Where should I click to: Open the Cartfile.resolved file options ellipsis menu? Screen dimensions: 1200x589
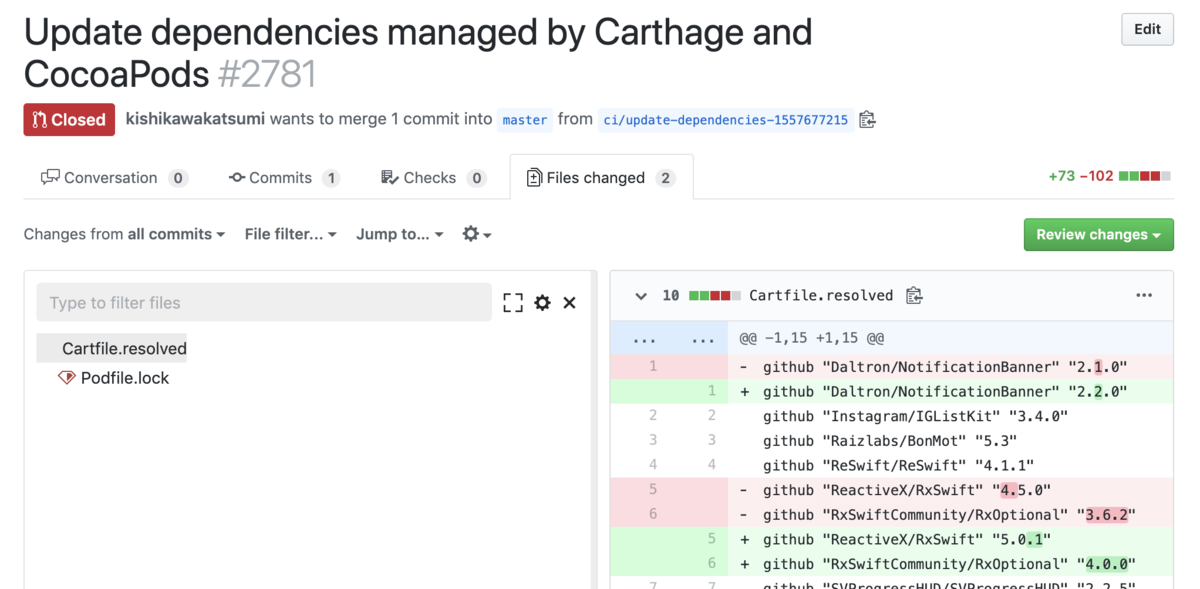(x=1144, y=295)
